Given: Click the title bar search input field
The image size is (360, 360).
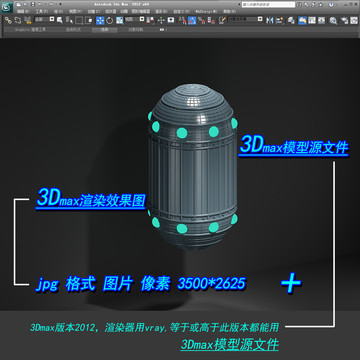Looking at the screenshot, I should (268, 4).
